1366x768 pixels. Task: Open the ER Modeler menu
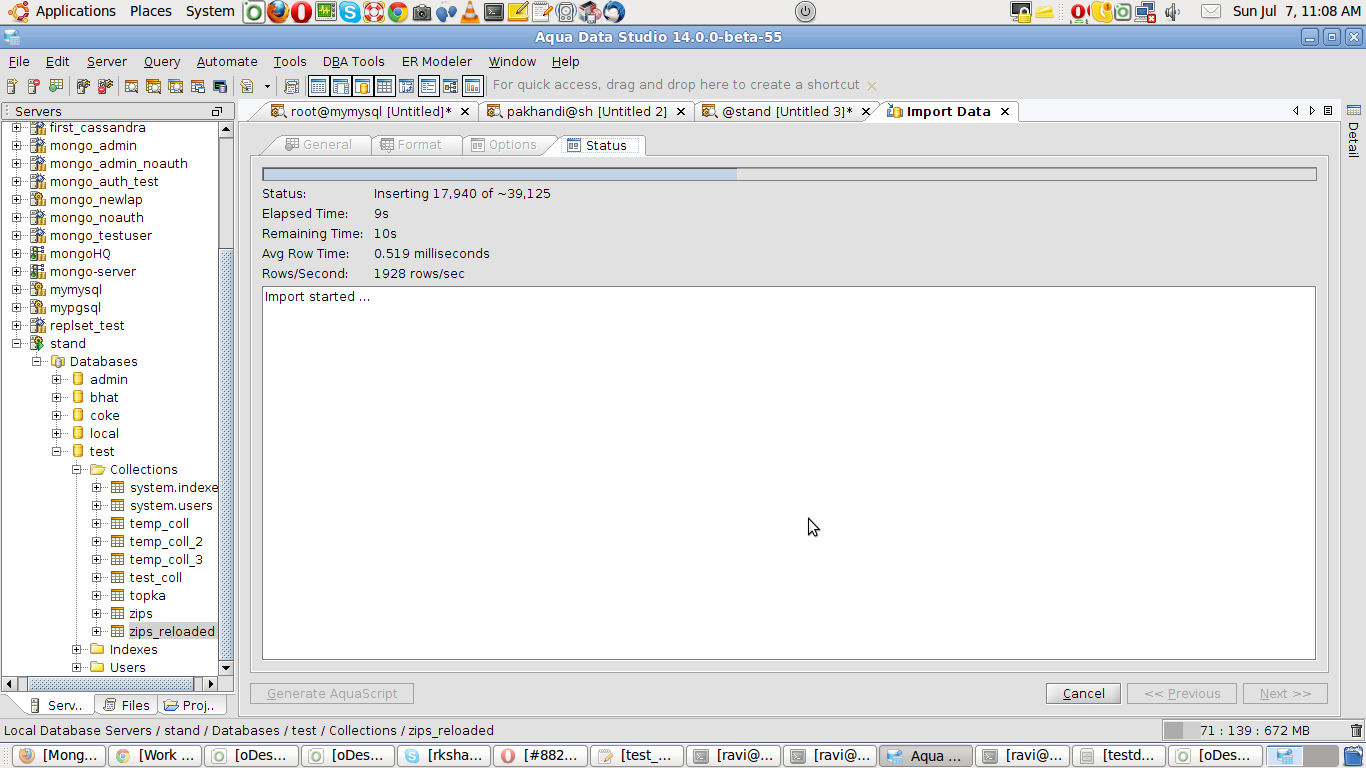click(x=437, y=61)
